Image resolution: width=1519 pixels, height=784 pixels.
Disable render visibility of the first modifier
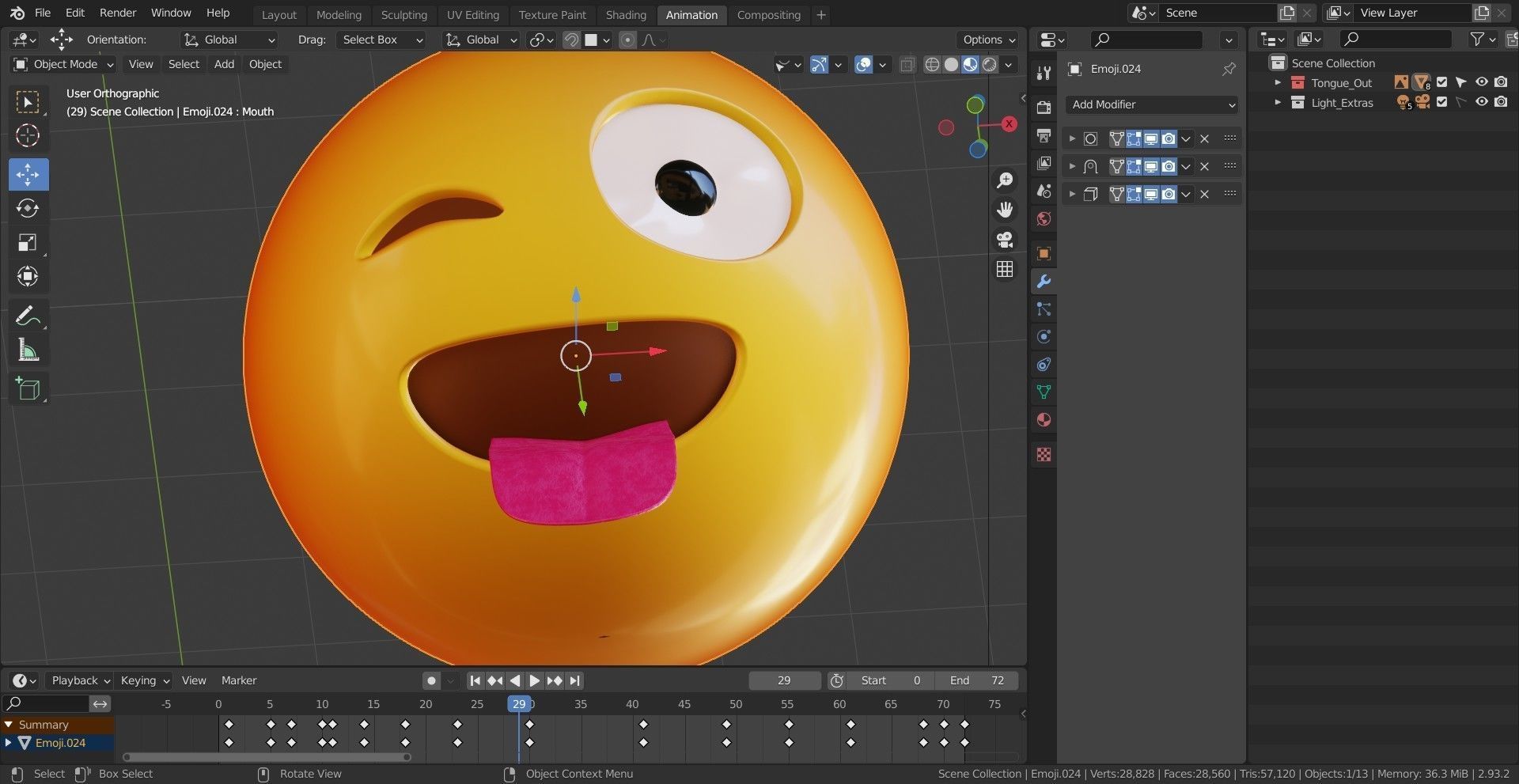coord(1169,138)
